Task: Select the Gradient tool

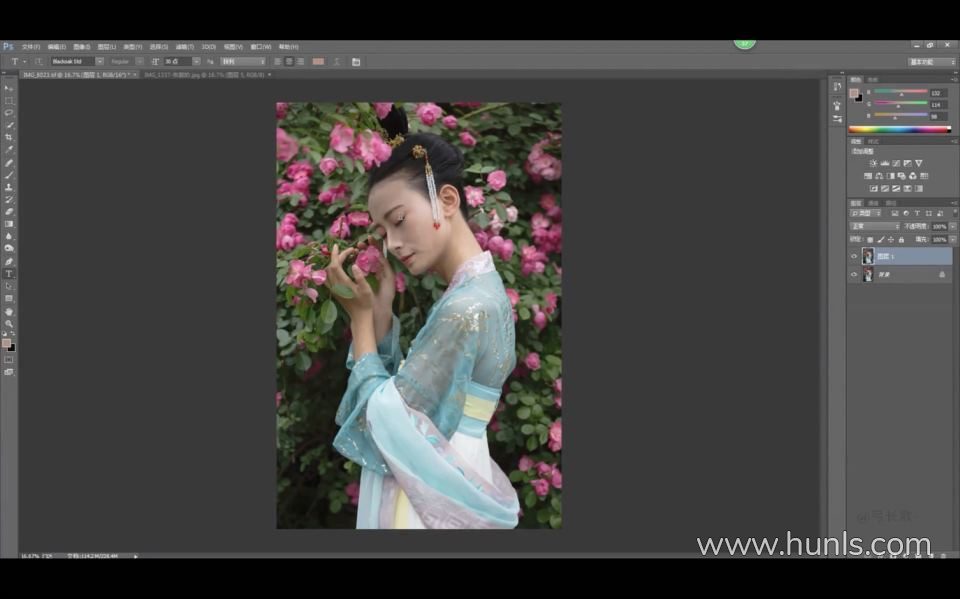Action: [9, 224]
